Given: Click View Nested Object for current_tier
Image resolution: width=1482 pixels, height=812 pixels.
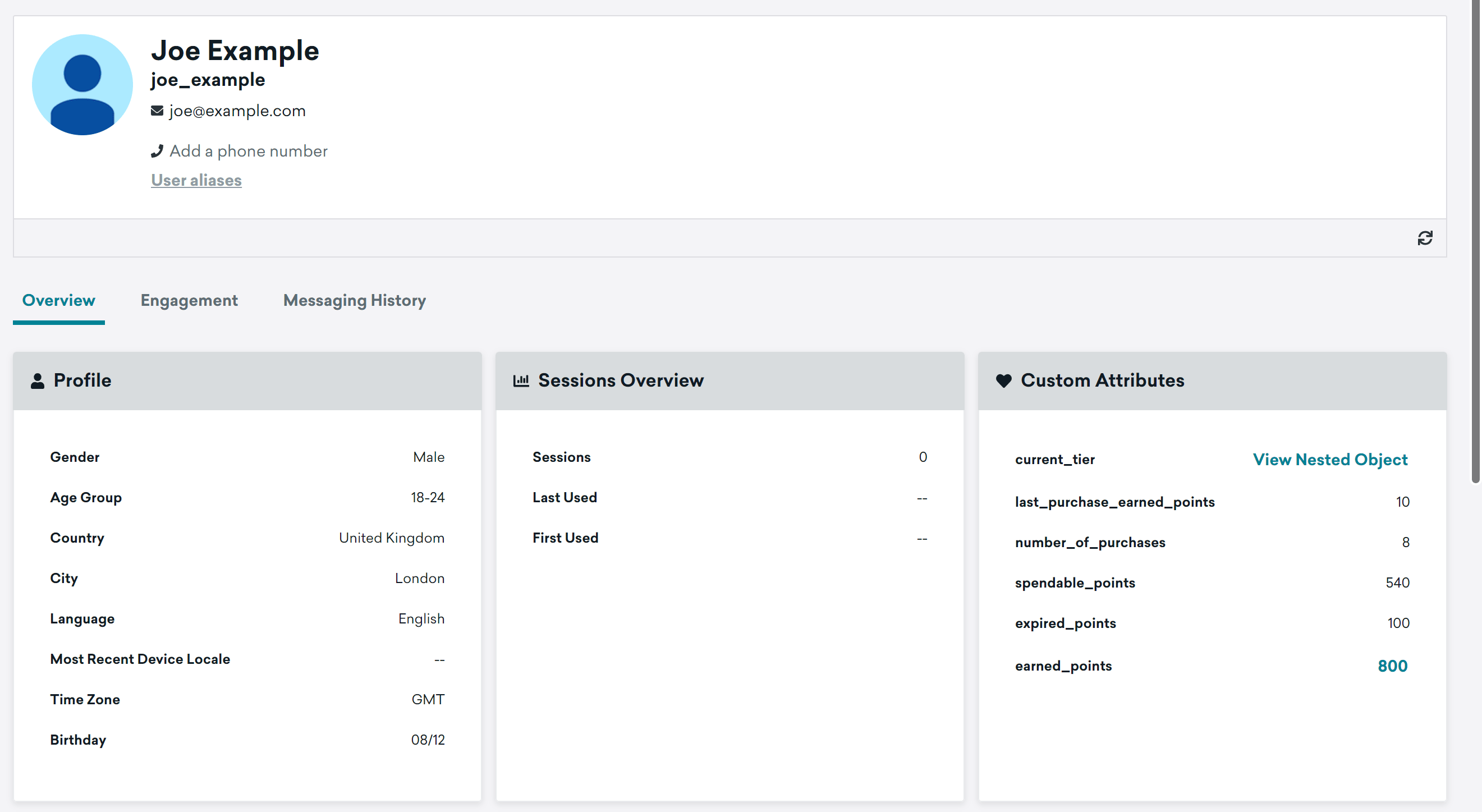Looking at the screenshot, I should 1329,459.
